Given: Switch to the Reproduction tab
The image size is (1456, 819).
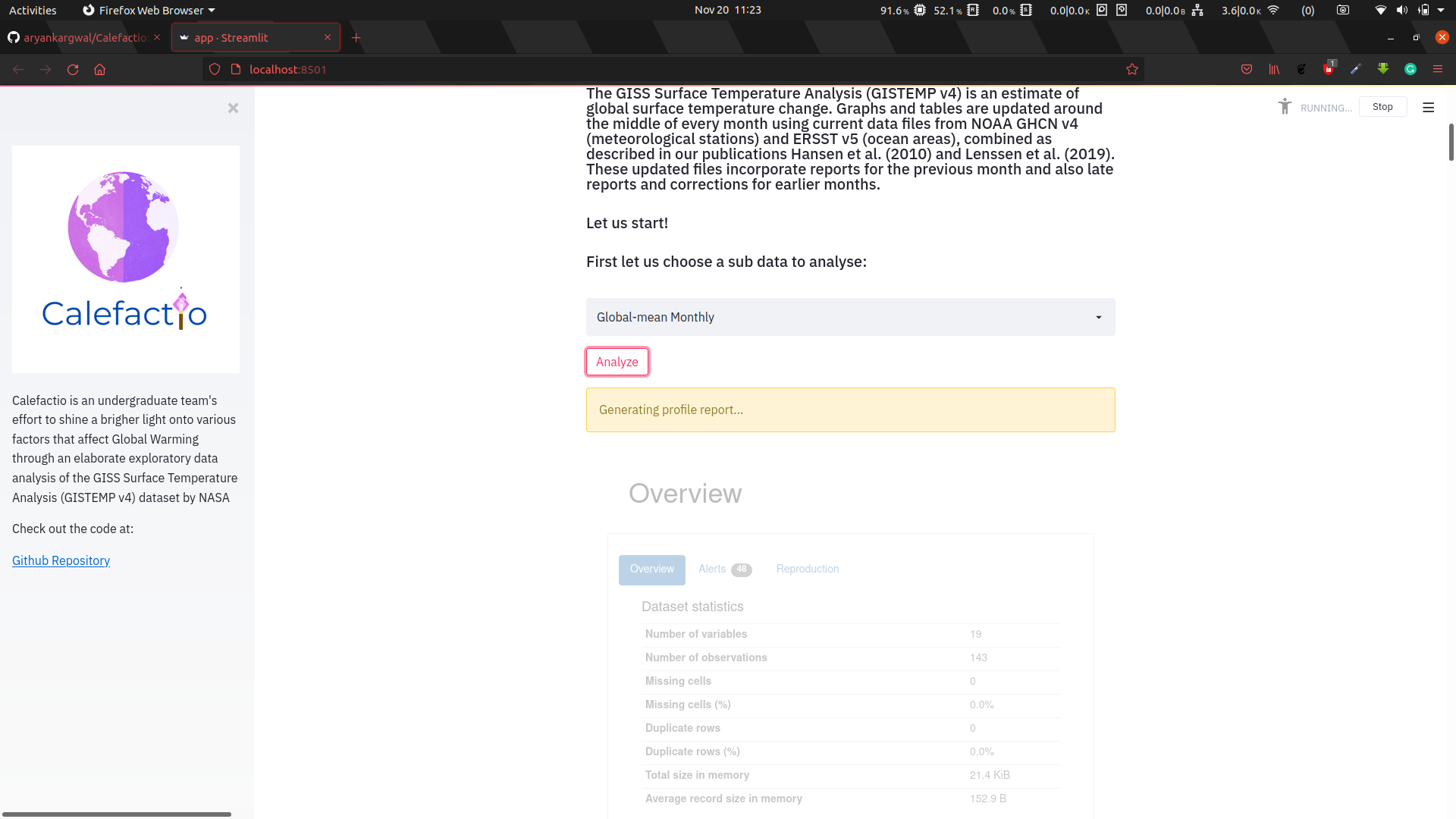Looking at the screenshot, I should [807, 570].
